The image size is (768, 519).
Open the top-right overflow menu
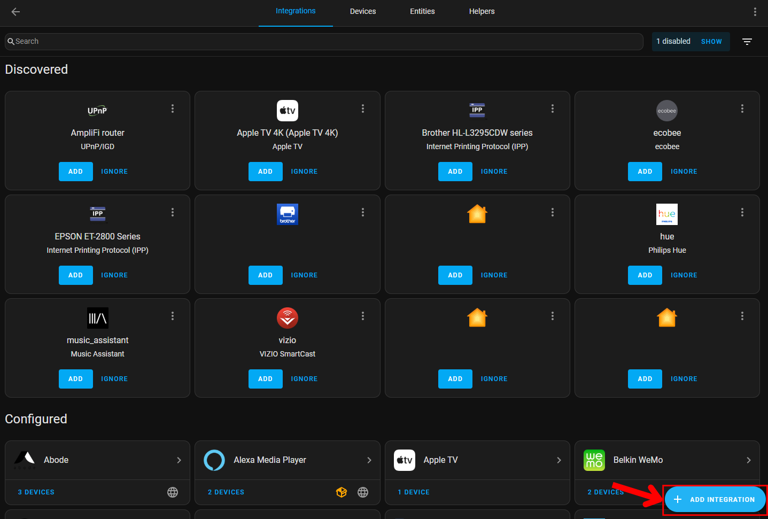click(x=755, y=12)
